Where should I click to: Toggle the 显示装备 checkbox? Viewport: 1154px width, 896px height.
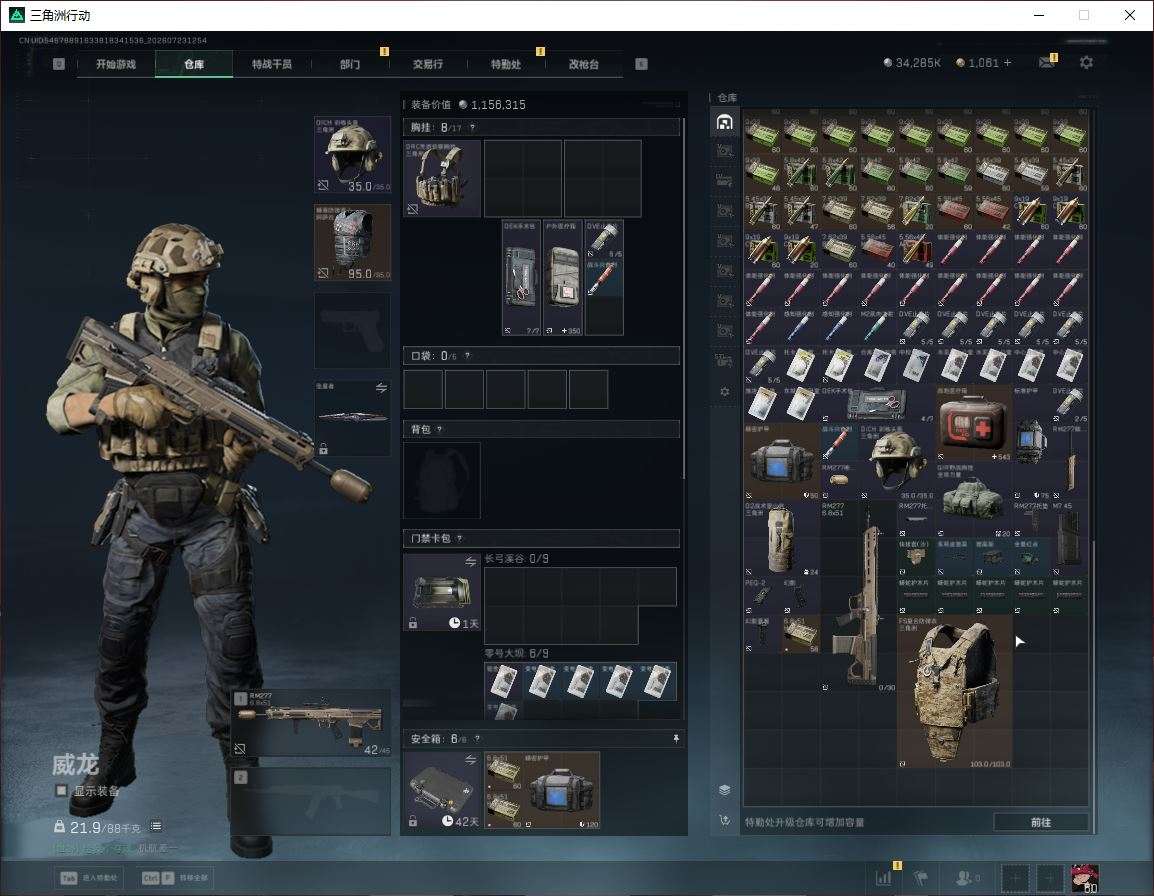[x=61, y=791]
